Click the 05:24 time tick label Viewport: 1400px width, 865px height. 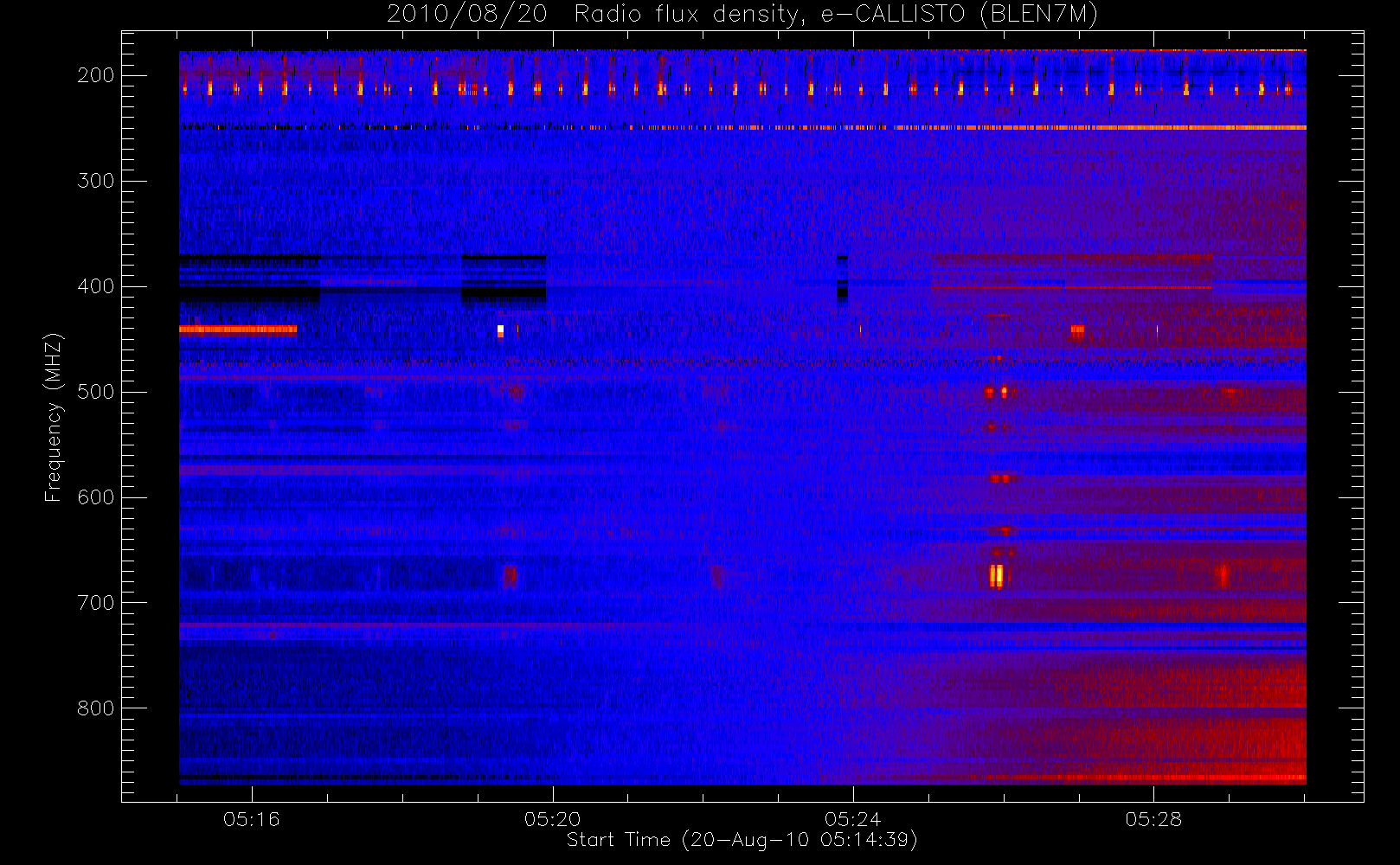pos(852,819)
